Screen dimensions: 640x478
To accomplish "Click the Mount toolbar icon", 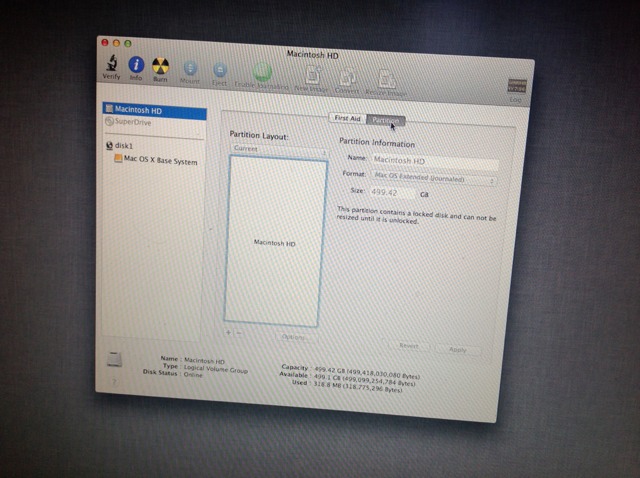I will click(190, 69).
